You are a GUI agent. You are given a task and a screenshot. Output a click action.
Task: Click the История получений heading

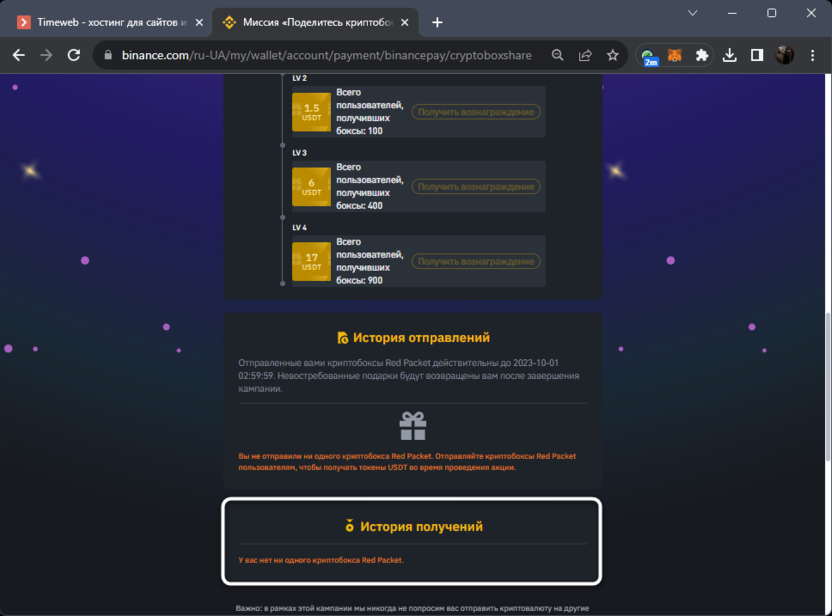(421, 526)
